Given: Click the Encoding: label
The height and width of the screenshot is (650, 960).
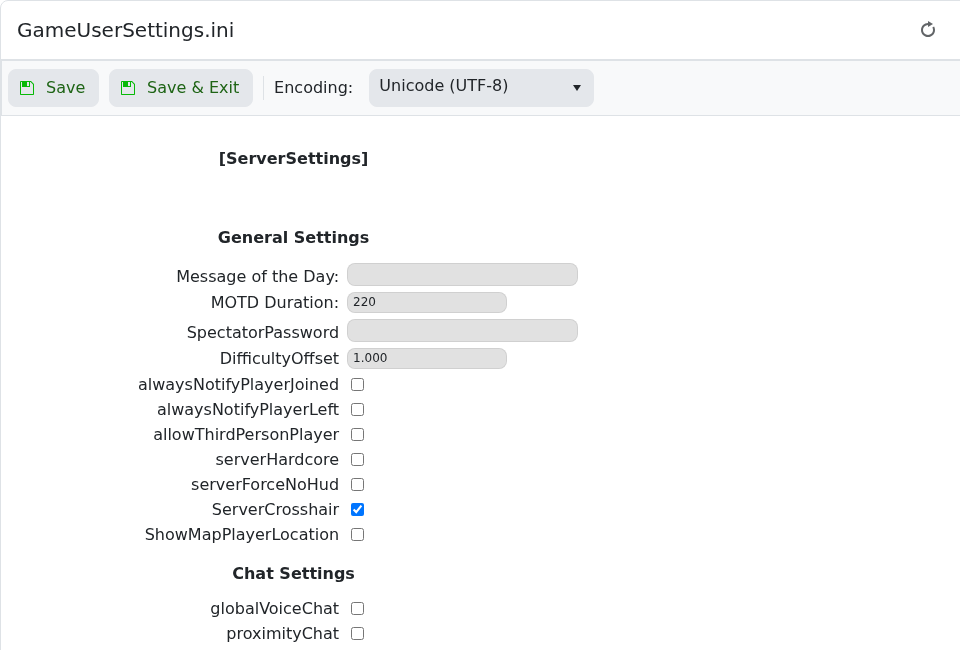Looking at the screenshot, I should [x=313, y=88].
